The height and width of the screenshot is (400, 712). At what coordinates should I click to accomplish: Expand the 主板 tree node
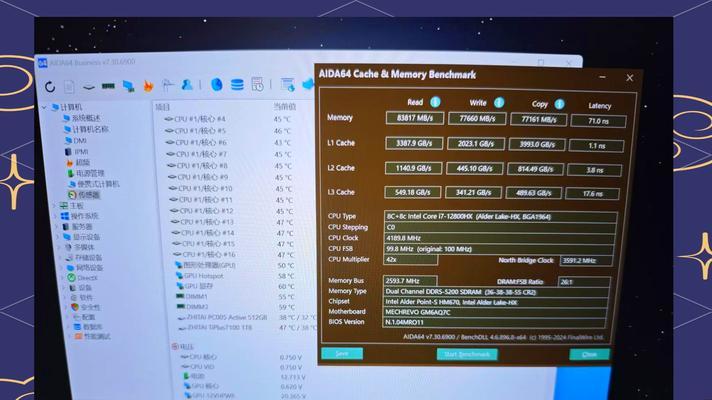54,206
